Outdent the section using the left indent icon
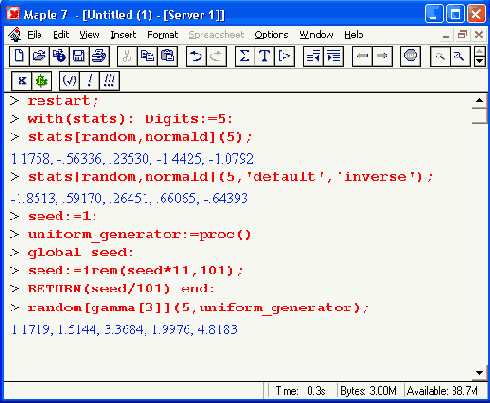Screen dimensions: 490x403 point(313,56)
